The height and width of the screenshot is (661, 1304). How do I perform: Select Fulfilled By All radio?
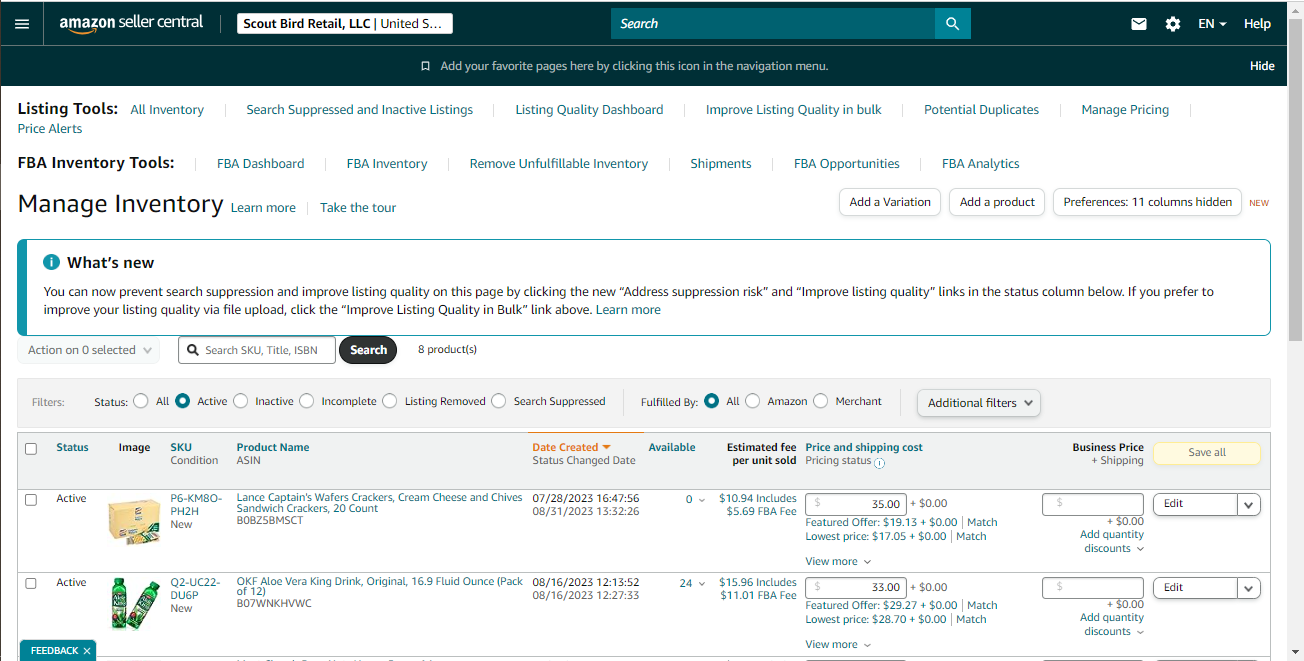[712, 401]
